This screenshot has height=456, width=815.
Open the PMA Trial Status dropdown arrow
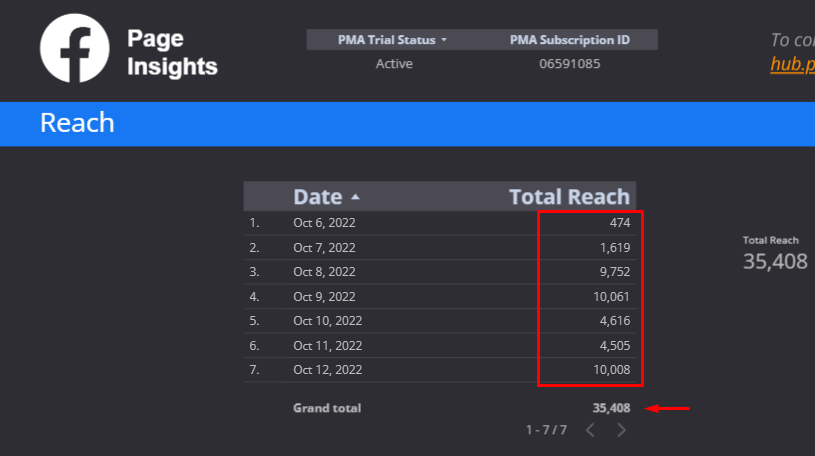point(444,40)
